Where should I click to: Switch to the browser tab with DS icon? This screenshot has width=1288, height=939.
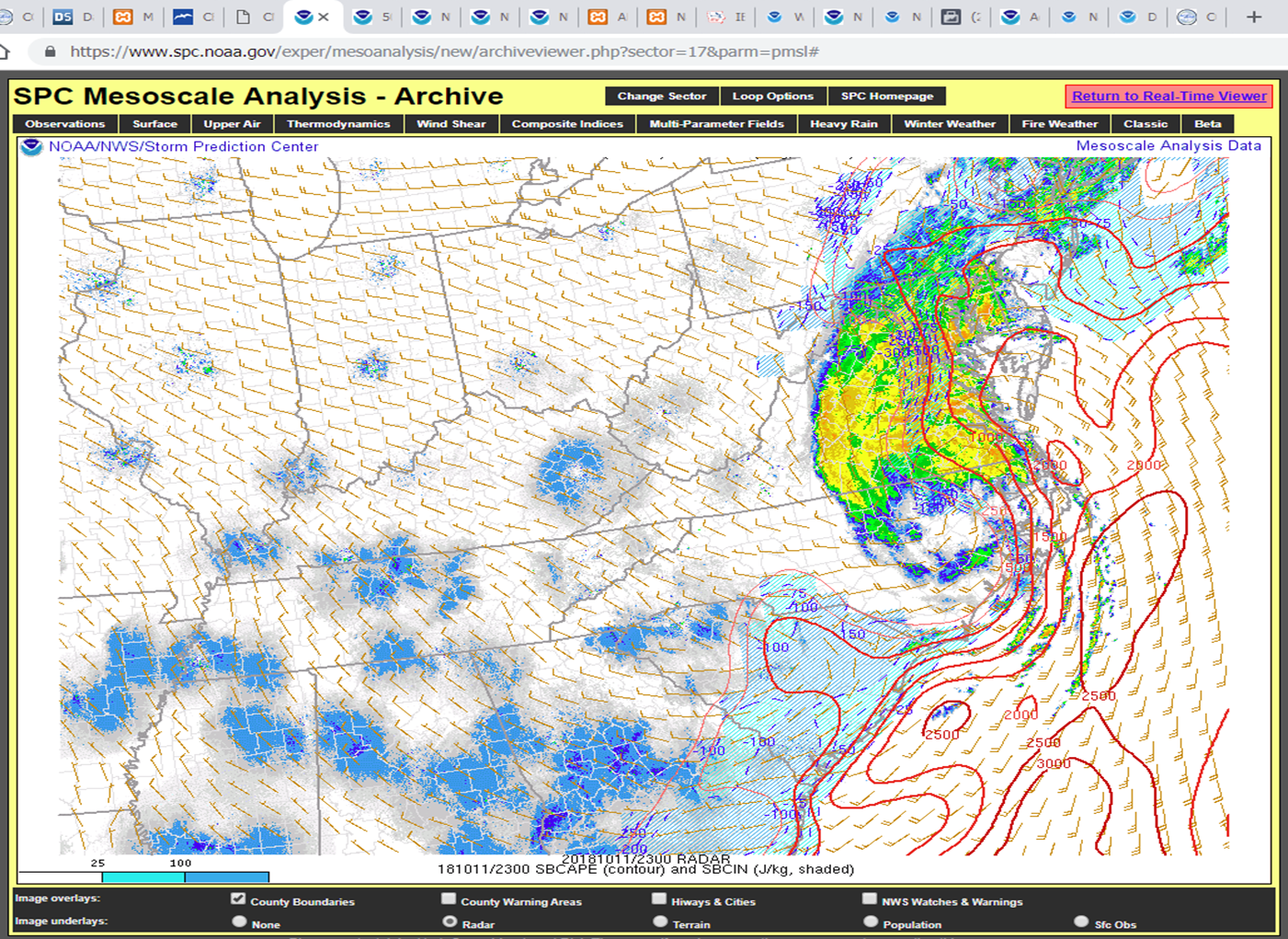pos(74,17)
